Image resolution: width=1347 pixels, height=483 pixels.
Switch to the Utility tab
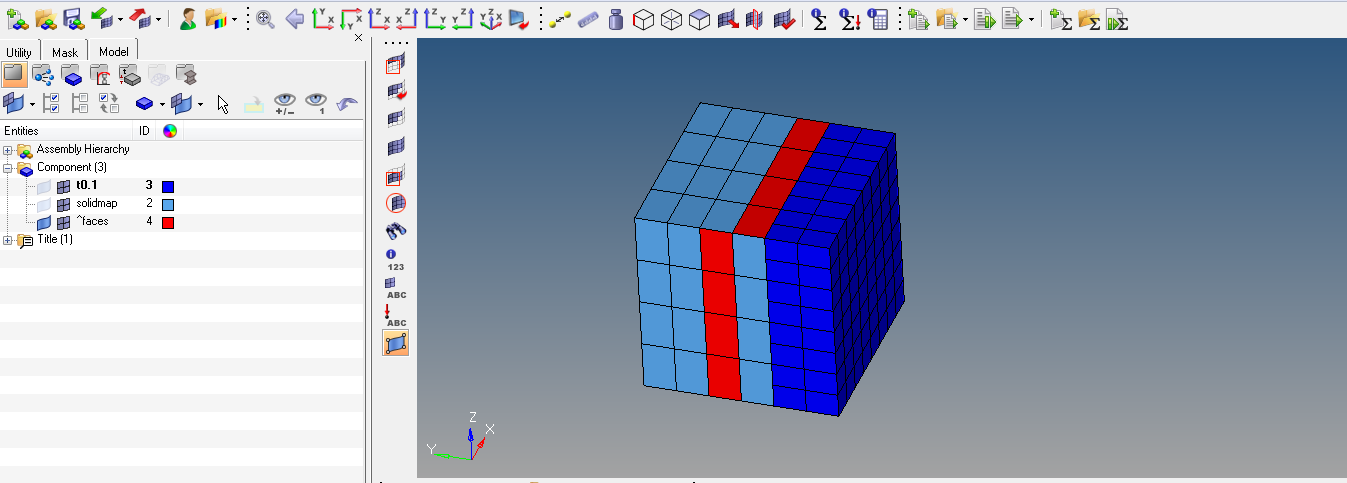tap(20, 52)
